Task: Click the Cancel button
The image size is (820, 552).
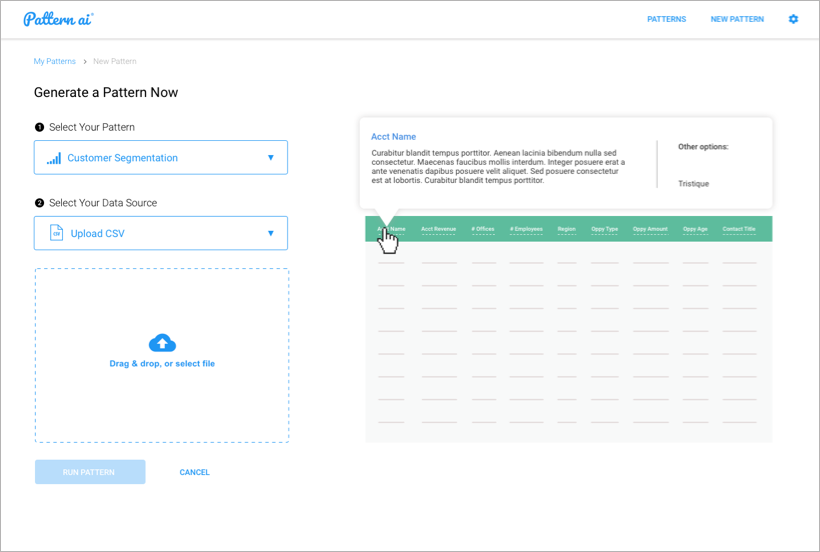Action: click(x=194, y=472)
